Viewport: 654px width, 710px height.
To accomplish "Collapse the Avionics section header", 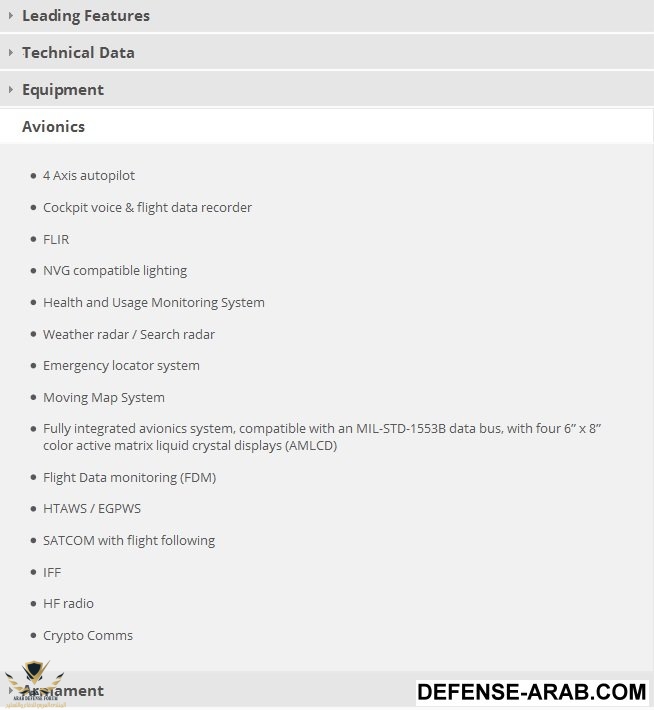I will click(327, 126).
